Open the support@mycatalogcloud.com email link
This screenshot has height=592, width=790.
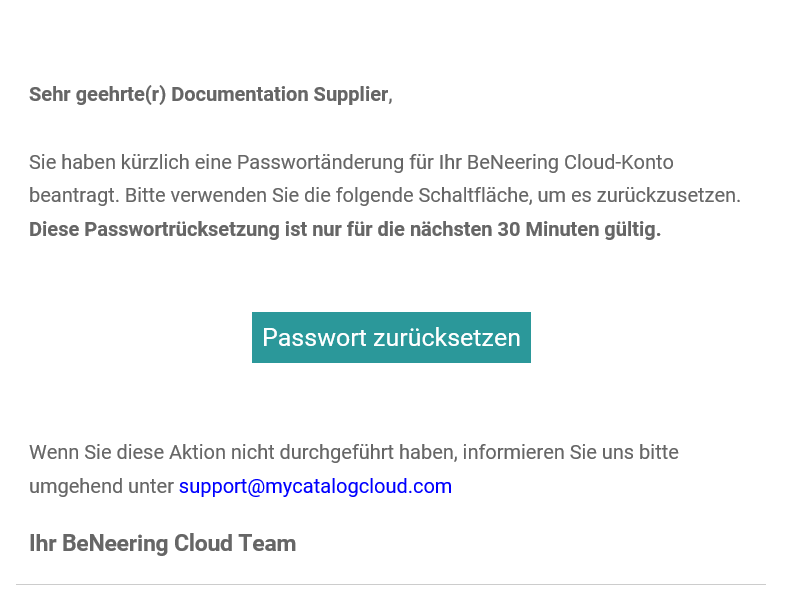click(315, 487)
